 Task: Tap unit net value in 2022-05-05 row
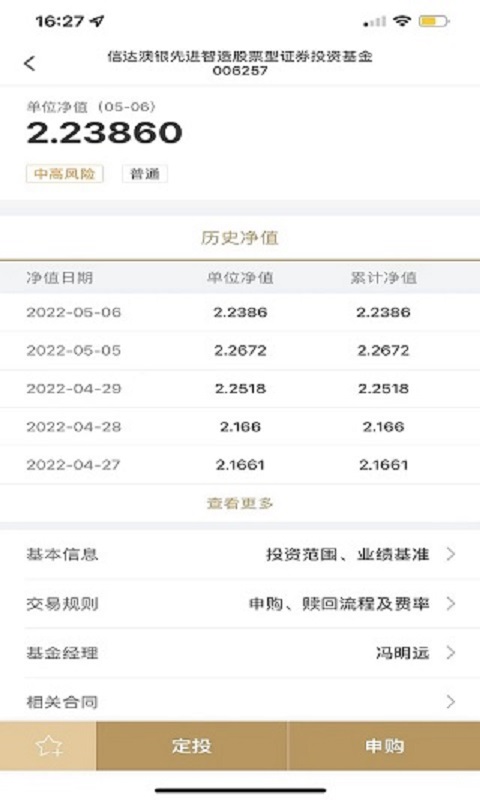click(x=240, y=351)
